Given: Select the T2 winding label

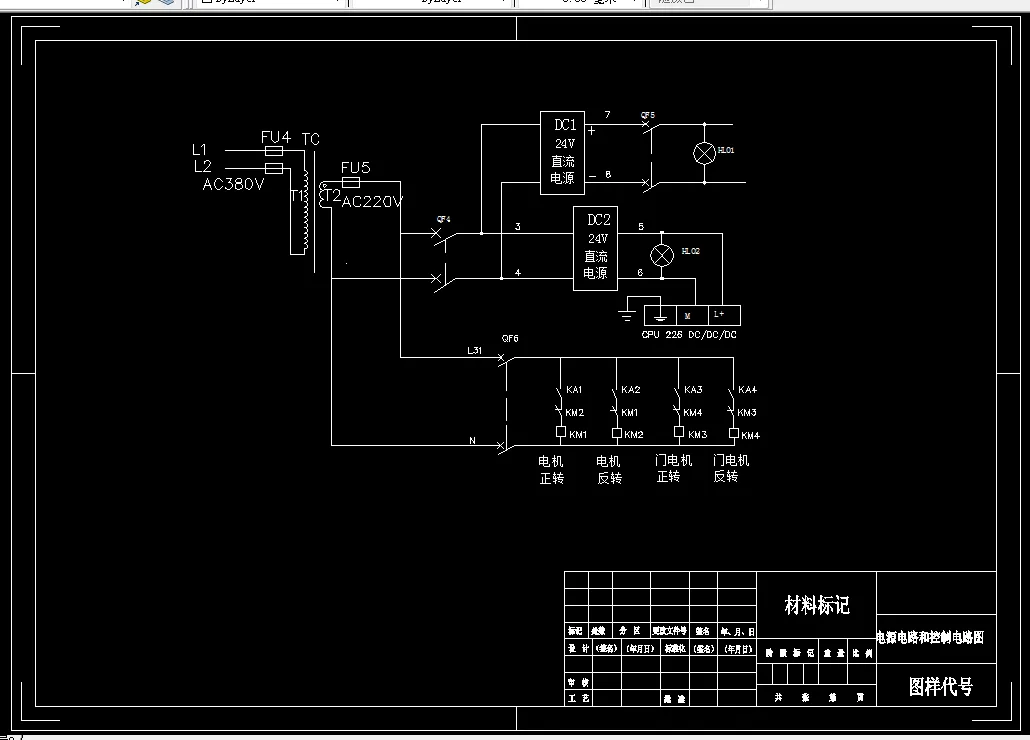Looking at the screenshot, I should click(x=334, y=195).
